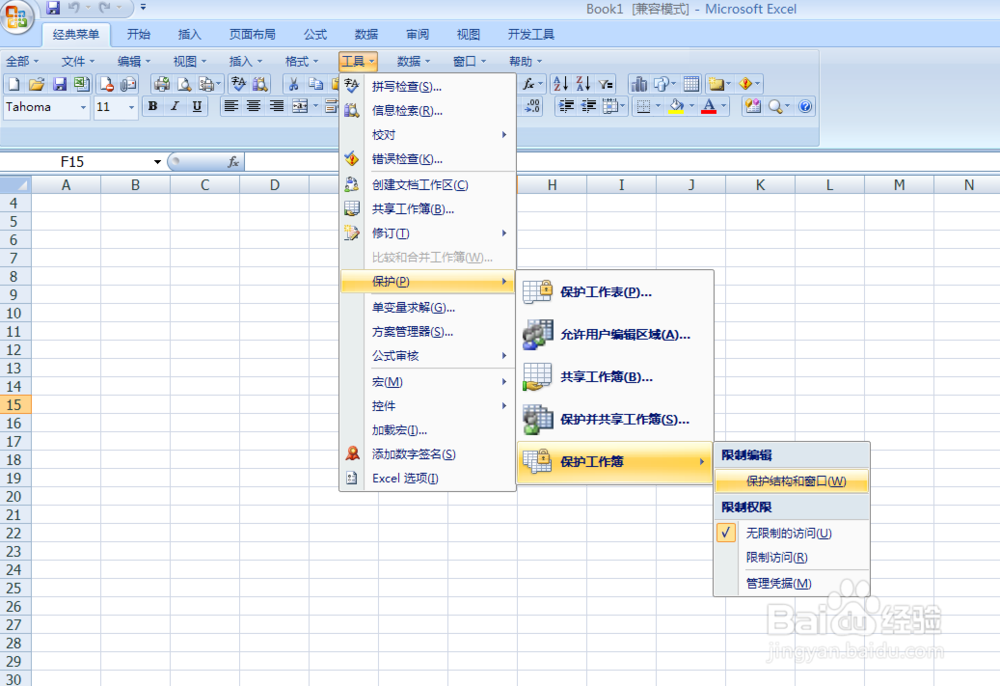
Task: Click the fx insert function button in formula bar
Action: [x=233, y=162]
